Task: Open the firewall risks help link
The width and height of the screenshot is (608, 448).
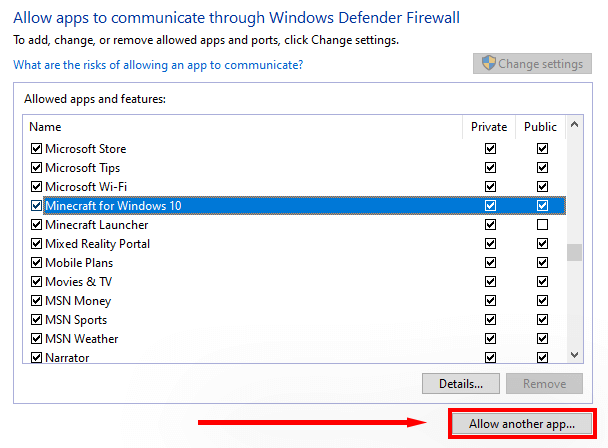Action: (158, 65)
